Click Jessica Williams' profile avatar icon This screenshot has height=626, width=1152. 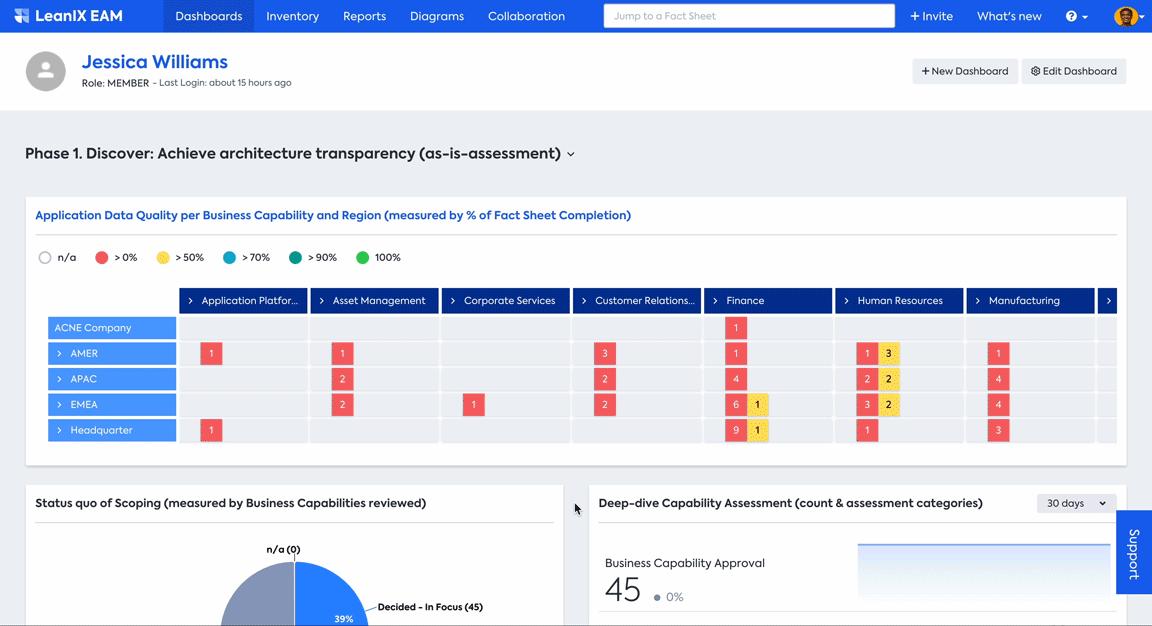tap(46, 71)
